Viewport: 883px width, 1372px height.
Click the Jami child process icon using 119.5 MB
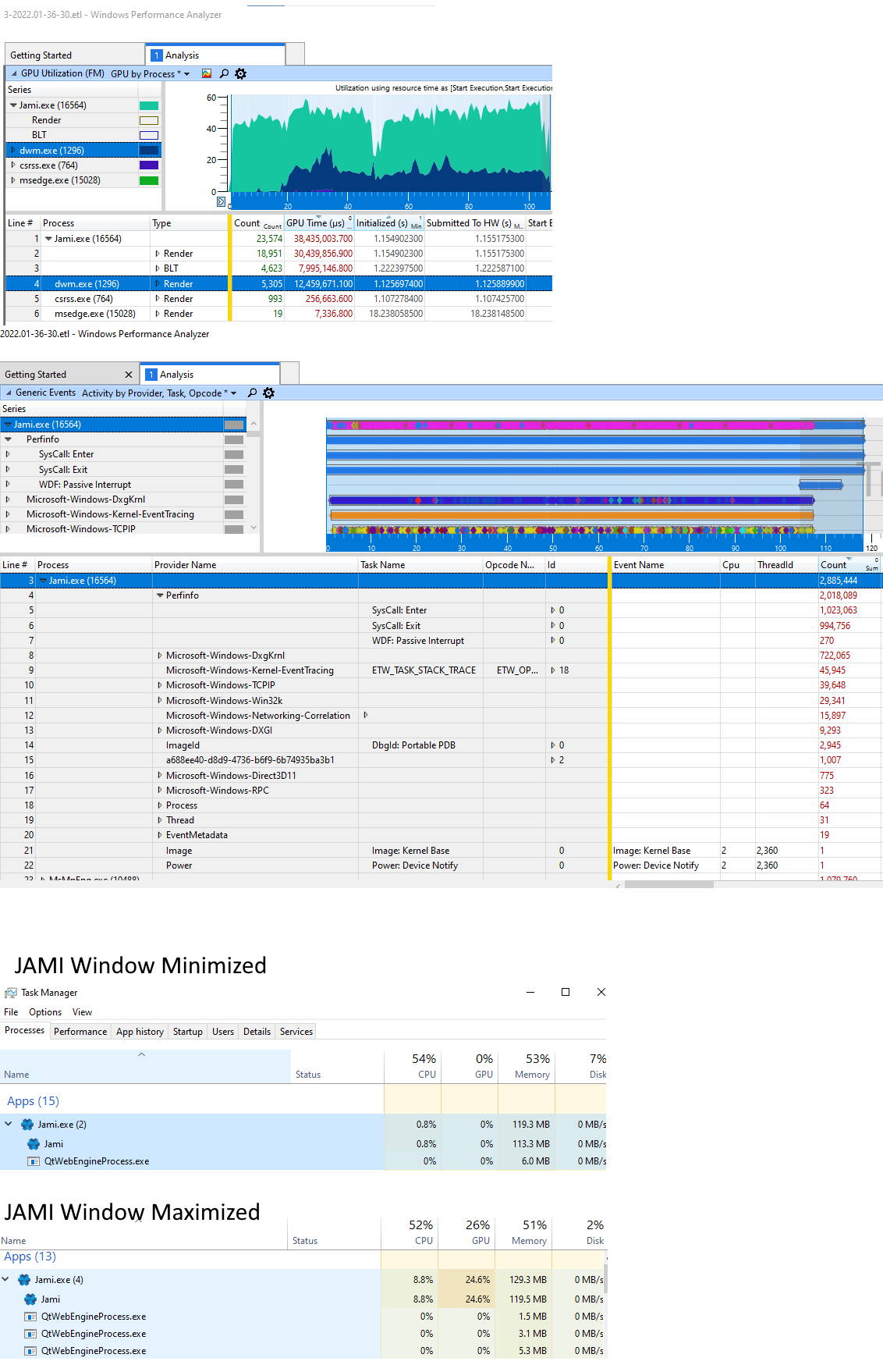coord(30,1299)
